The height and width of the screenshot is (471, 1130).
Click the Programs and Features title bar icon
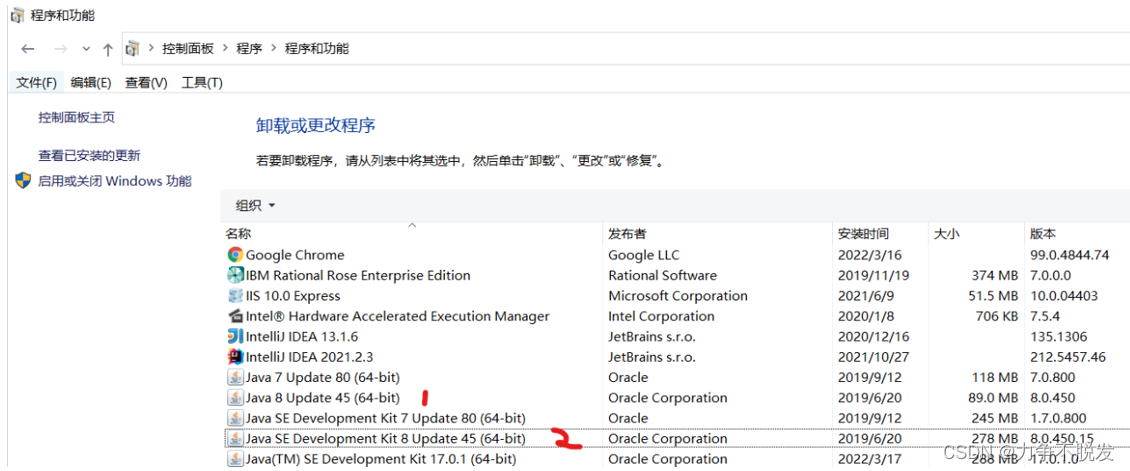17,14
